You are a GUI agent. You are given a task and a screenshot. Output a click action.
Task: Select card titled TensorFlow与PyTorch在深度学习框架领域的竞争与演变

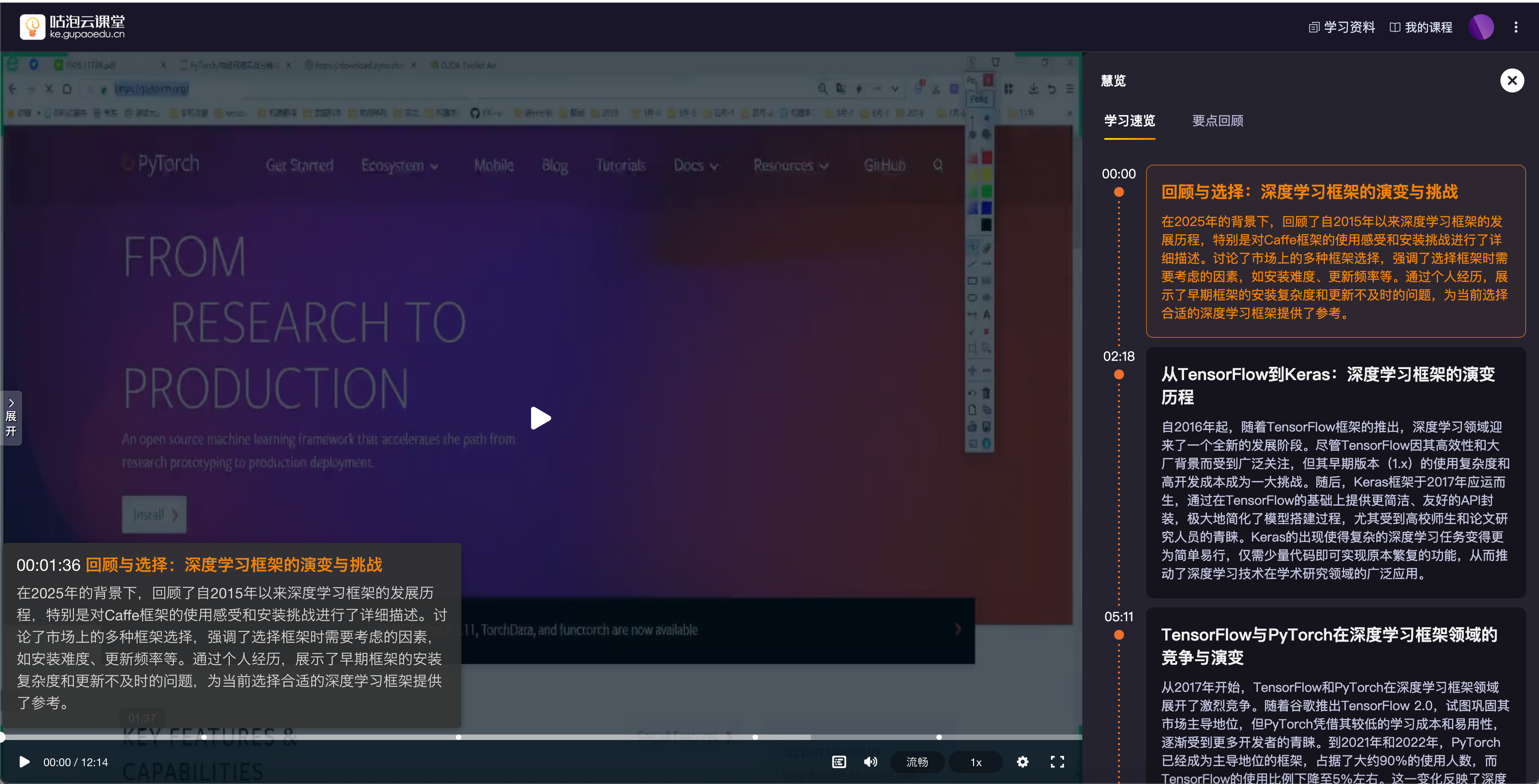pyautogui.click(x=1335, y=696)
